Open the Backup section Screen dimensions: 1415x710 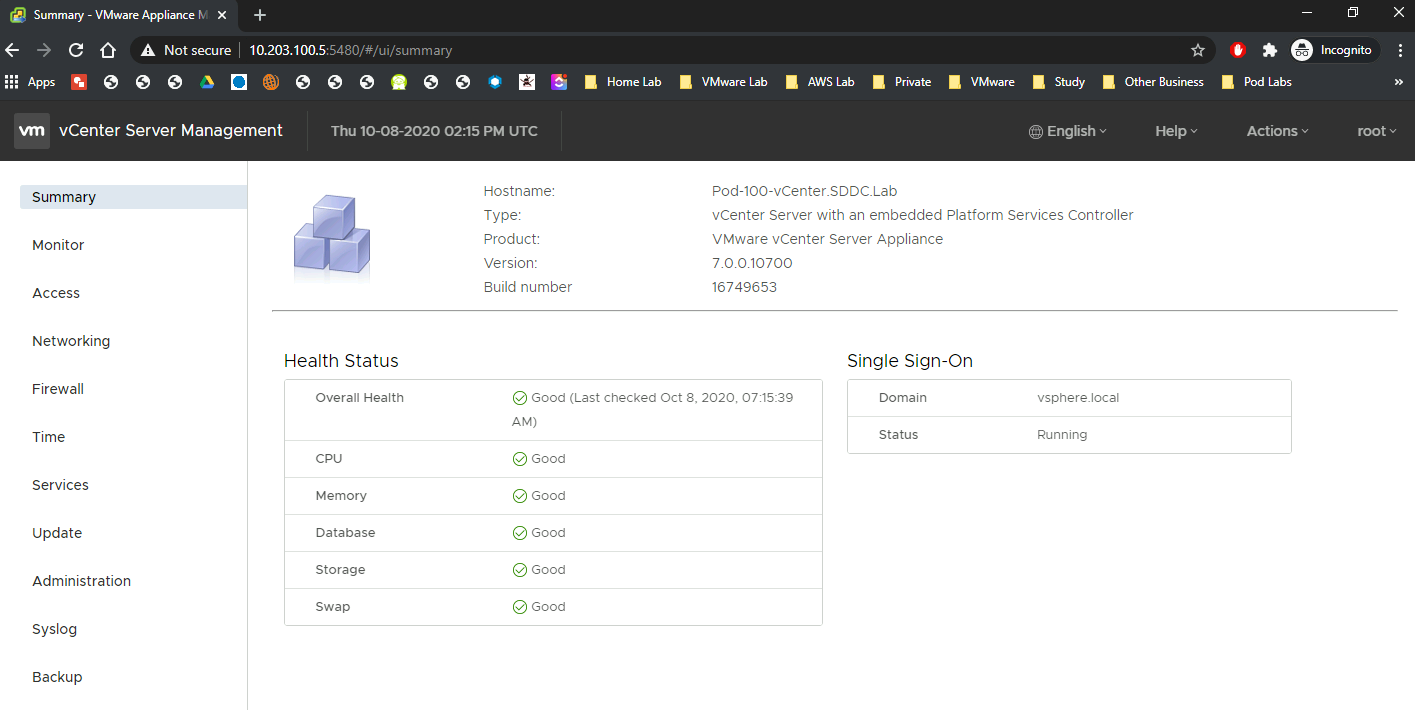pyautogui.click(x=57, y=677)
